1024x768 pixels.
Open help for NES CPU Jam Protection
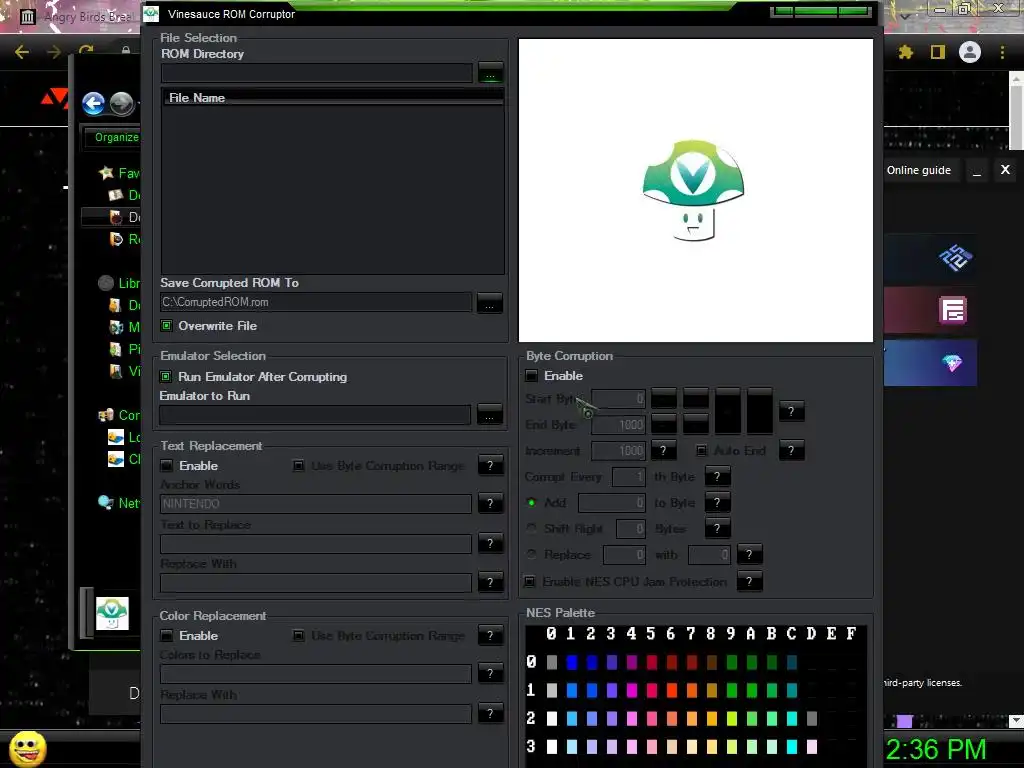pos(750,581)
